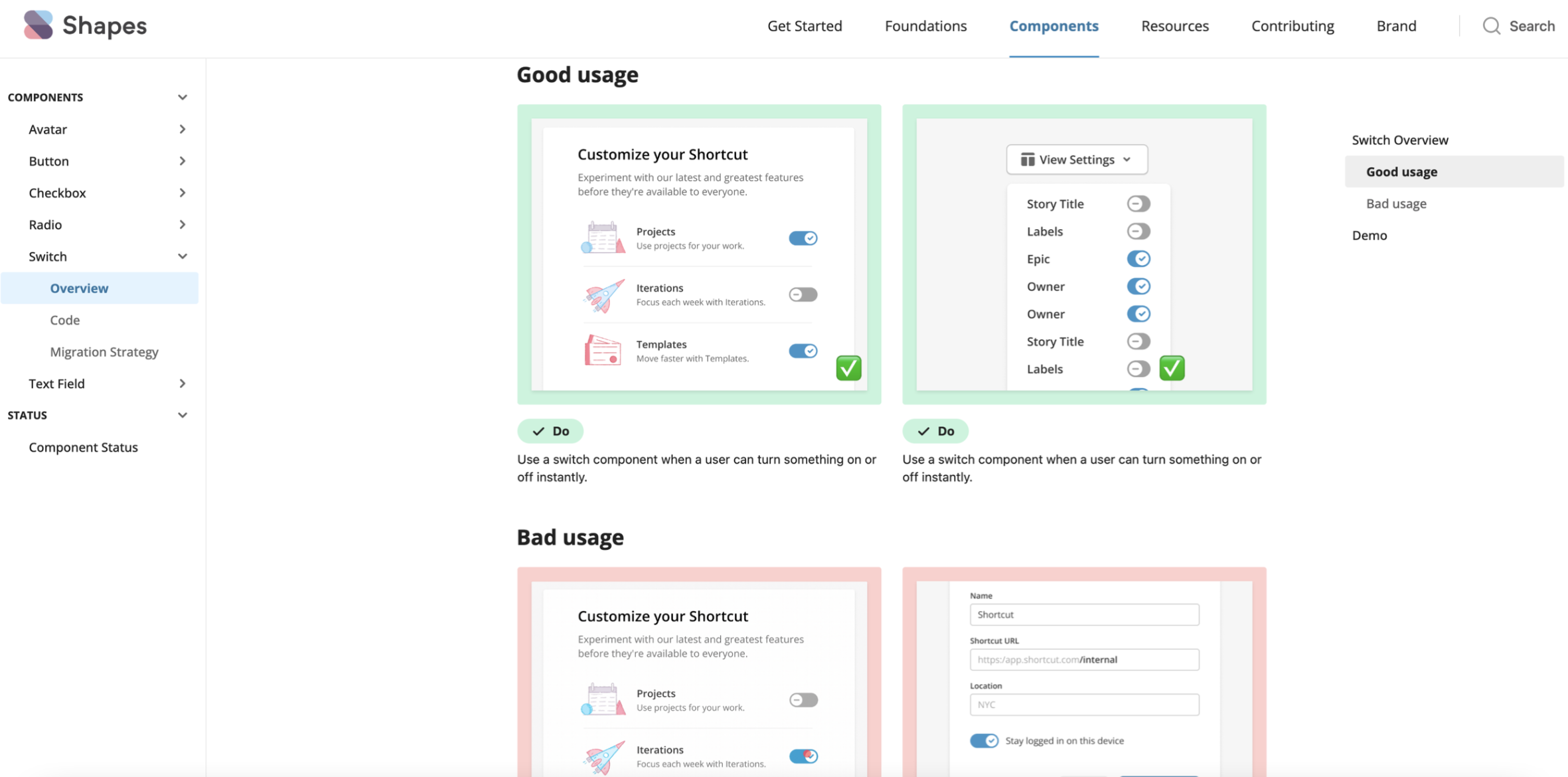
Task: Go to the Resources nav tab
Action: pos(1174,26)
